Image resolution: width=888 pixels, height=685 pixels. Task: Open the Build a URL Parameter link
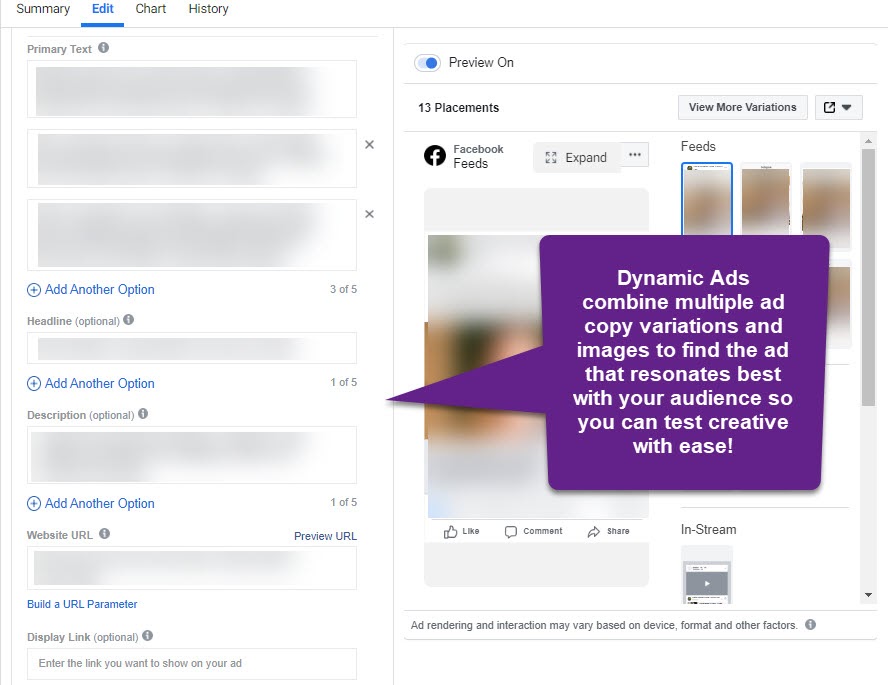point(82,604)
